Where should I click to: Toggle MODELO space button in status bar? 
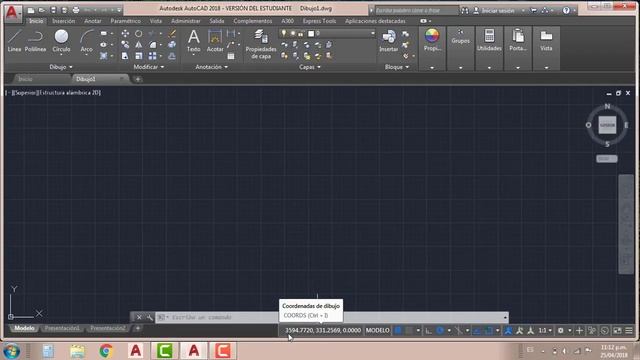[x=378, y=330]
